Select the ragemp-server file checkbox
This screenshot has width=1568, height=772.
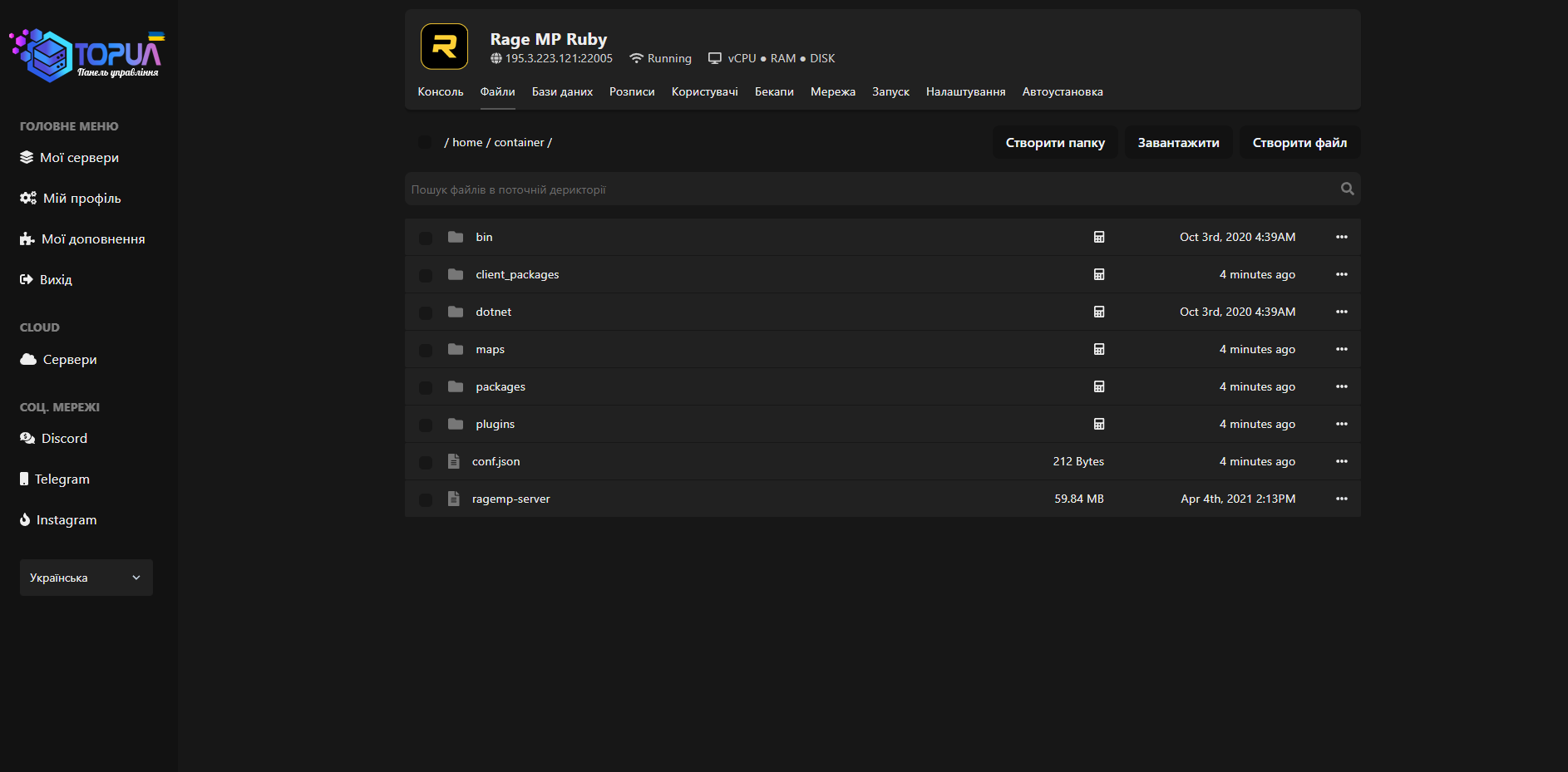pos(426,500)
